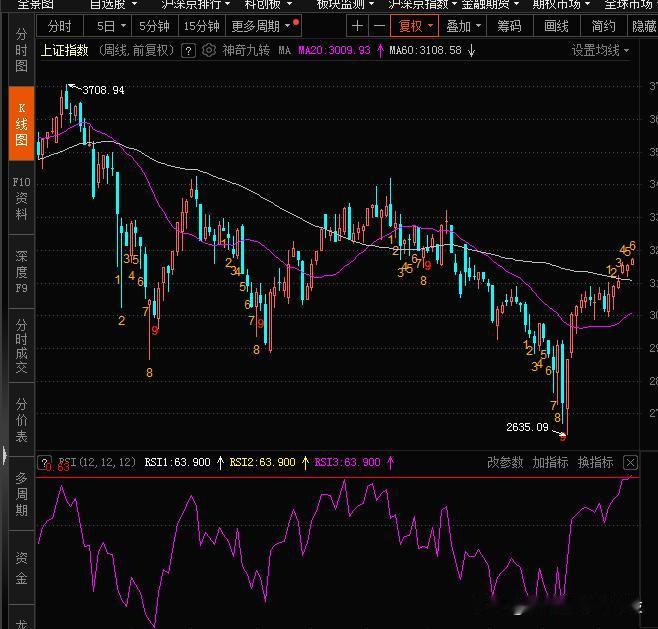Open the 叠加 overlay dropdown
The image size is (658, 629).
(463, 26)
